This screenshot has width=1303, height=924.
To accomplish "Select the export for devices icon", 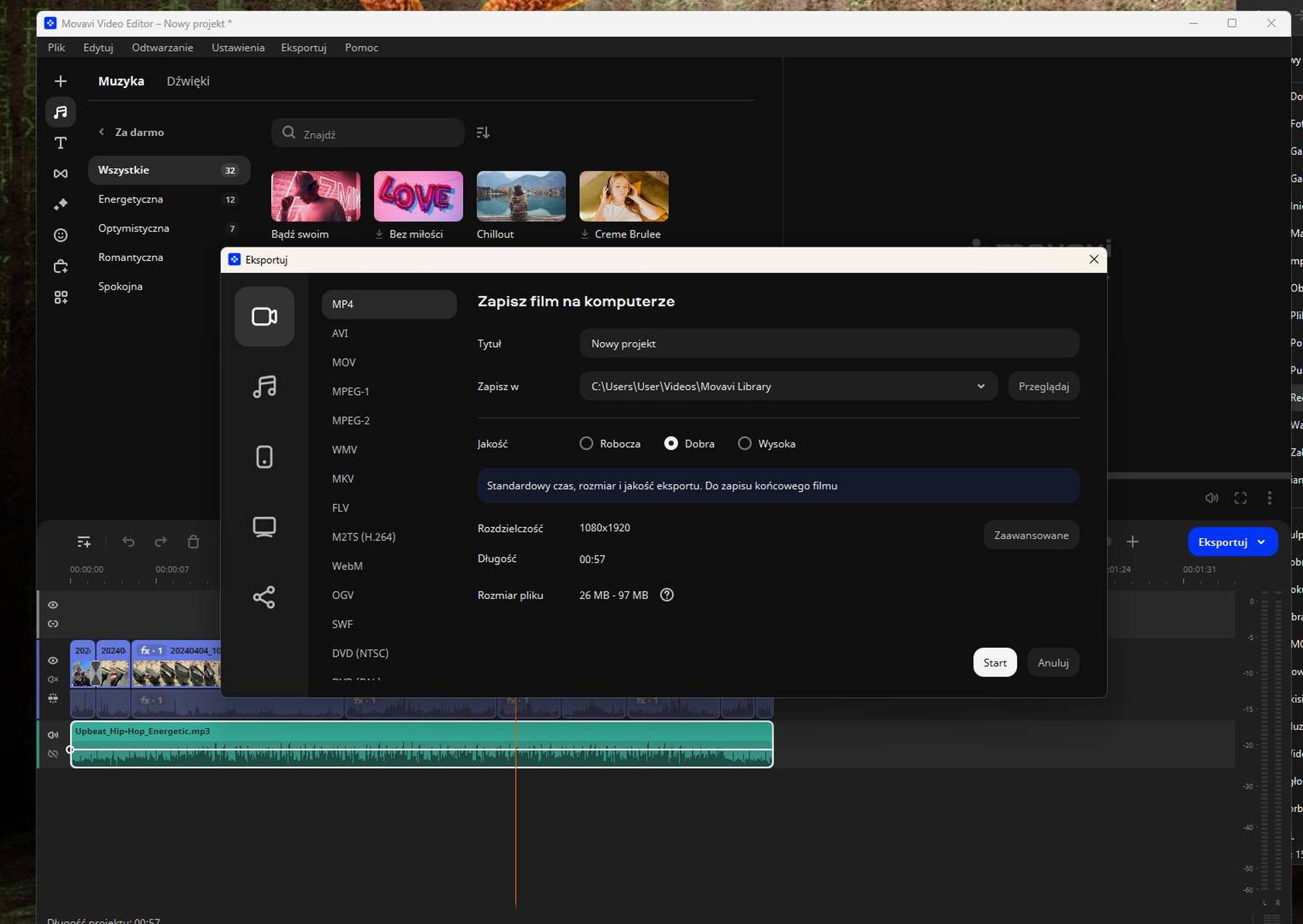I will click(x=265, y=456).
